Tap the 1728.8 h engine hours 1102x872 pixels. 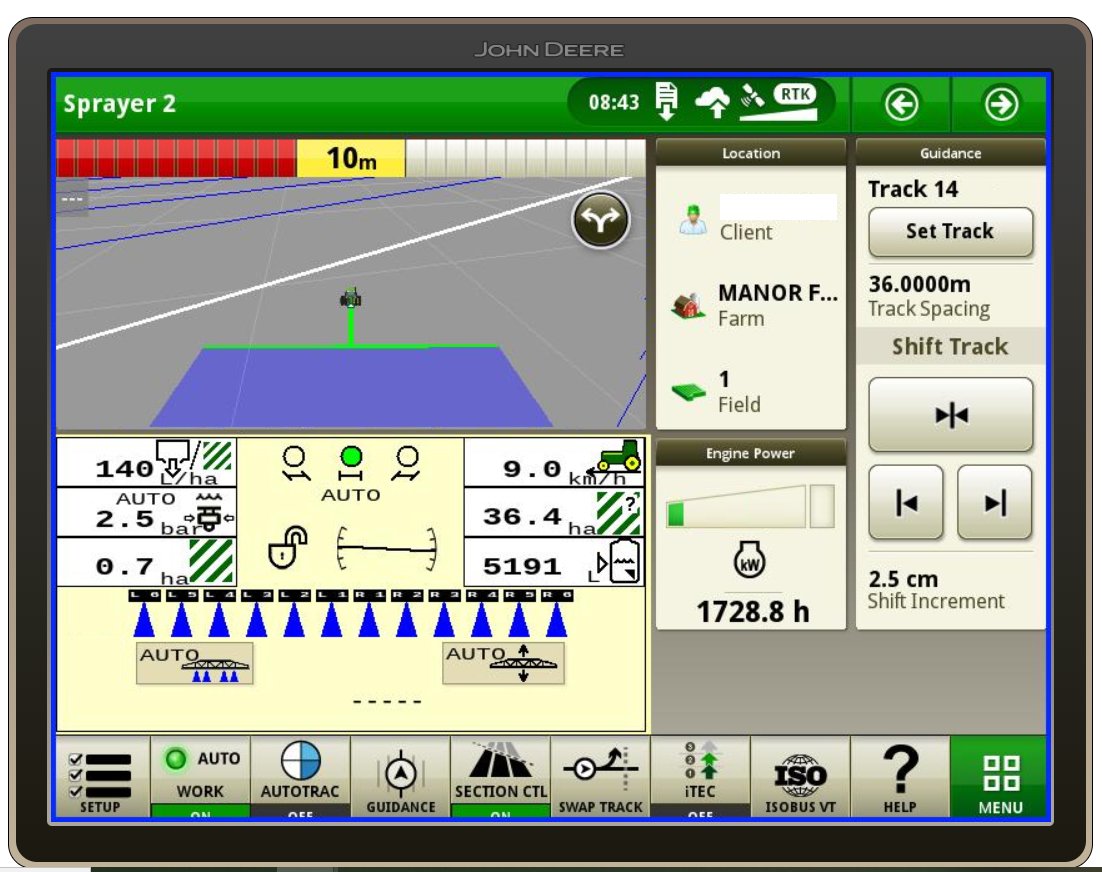pos(753,611)
